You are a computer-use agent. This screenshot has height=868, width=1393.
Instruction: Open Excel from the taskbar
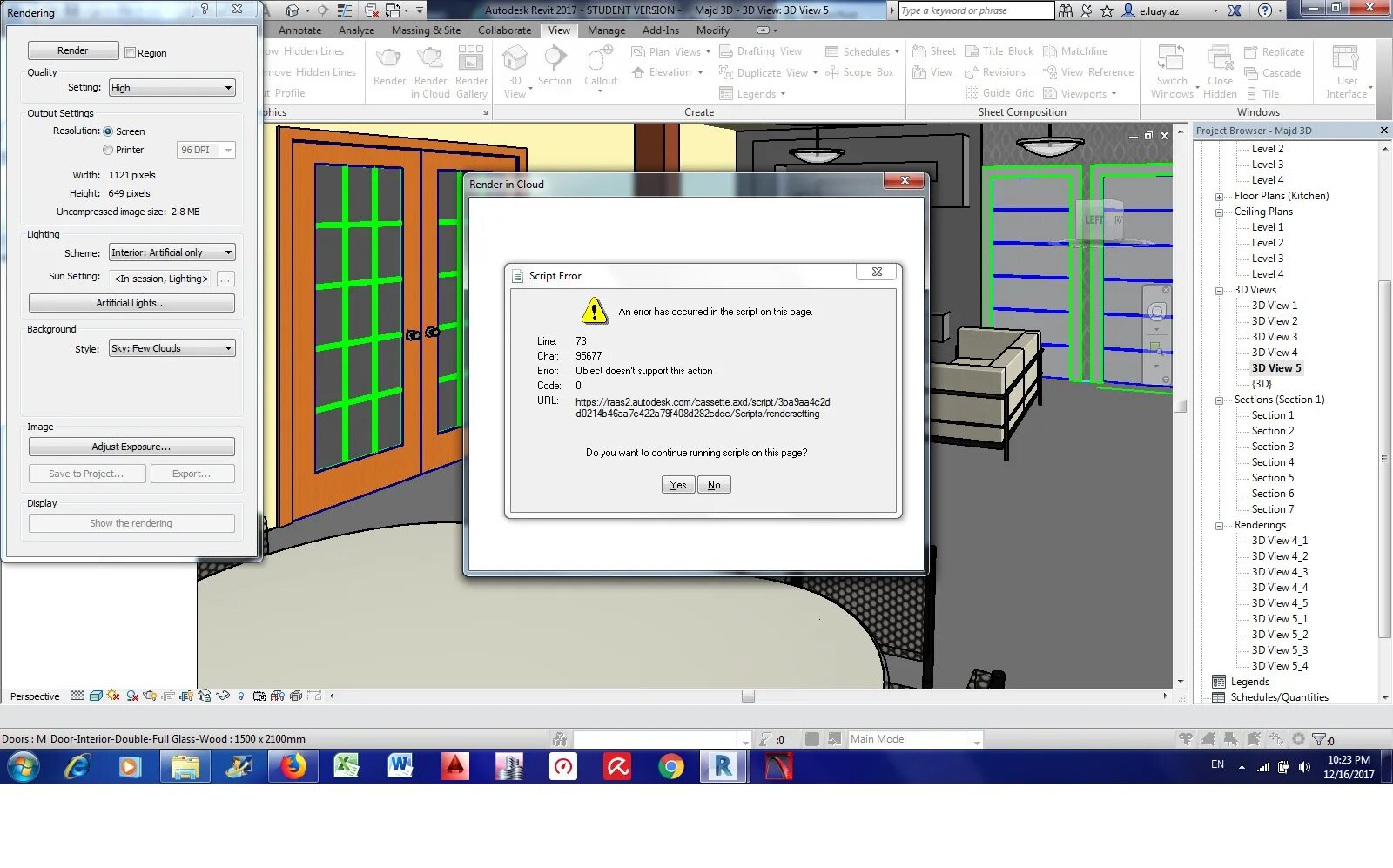347,766
